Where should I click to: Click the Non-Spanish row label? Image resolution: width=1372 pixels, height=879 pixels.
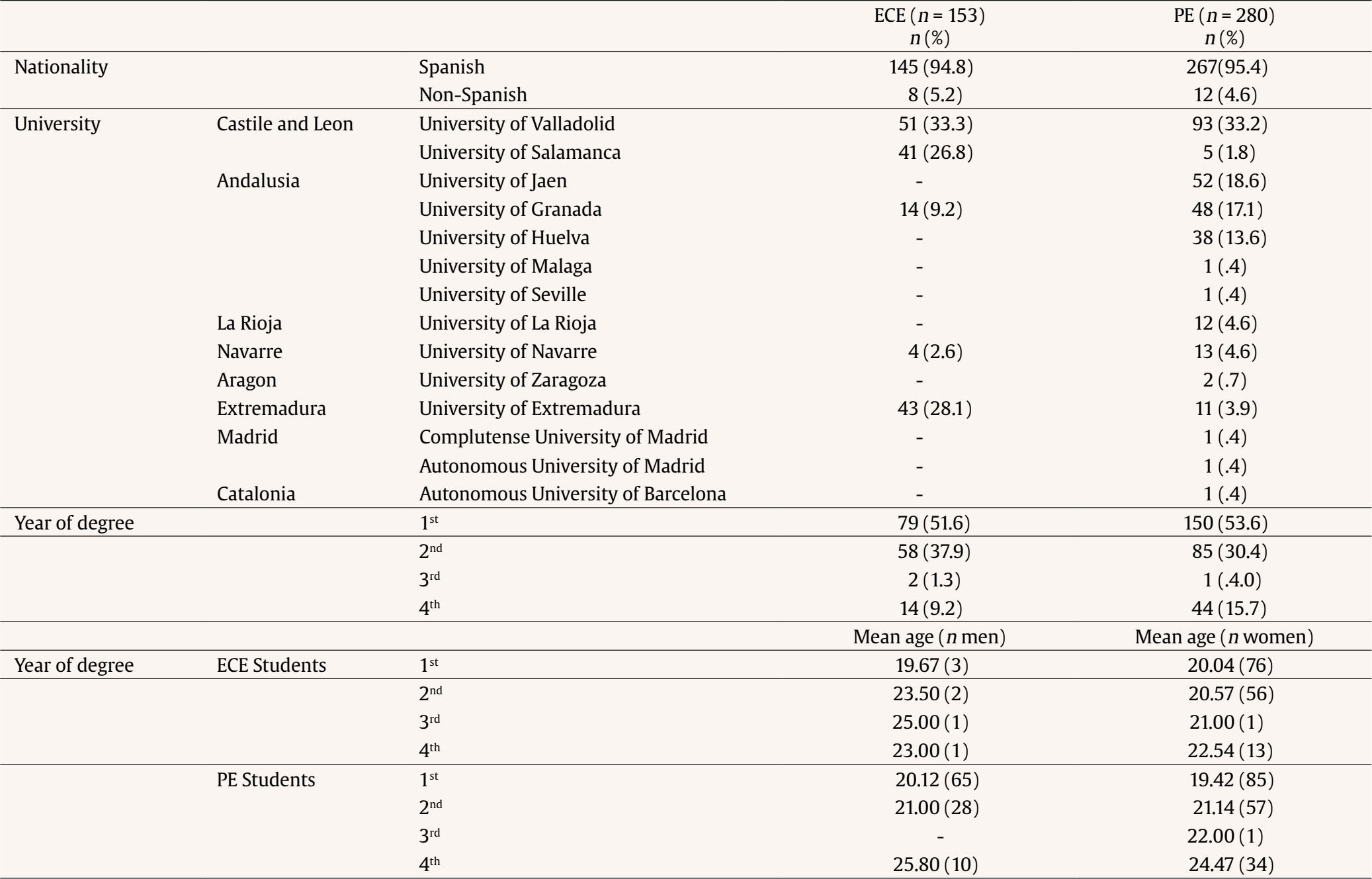pos(472,95)
